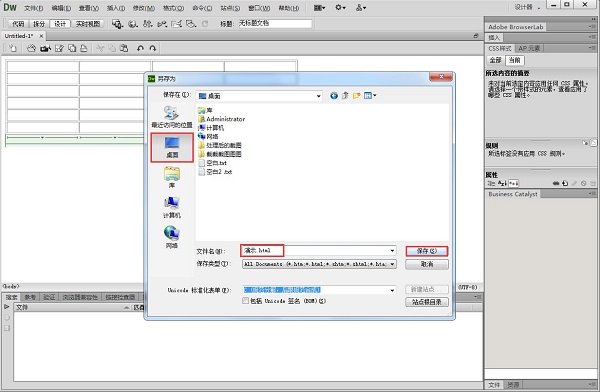Open the 编辑 menu
600x392 pixels.
point(61,8)
